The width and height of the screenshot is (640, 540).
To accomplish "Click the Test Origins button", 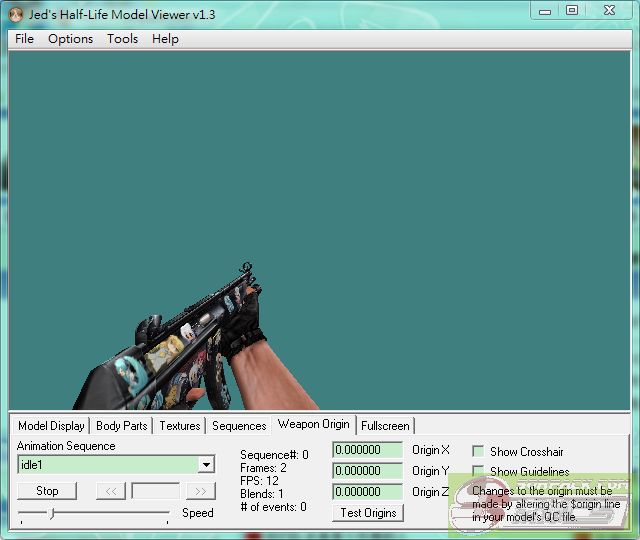I will pyautogui.click(x=368, y=513).
